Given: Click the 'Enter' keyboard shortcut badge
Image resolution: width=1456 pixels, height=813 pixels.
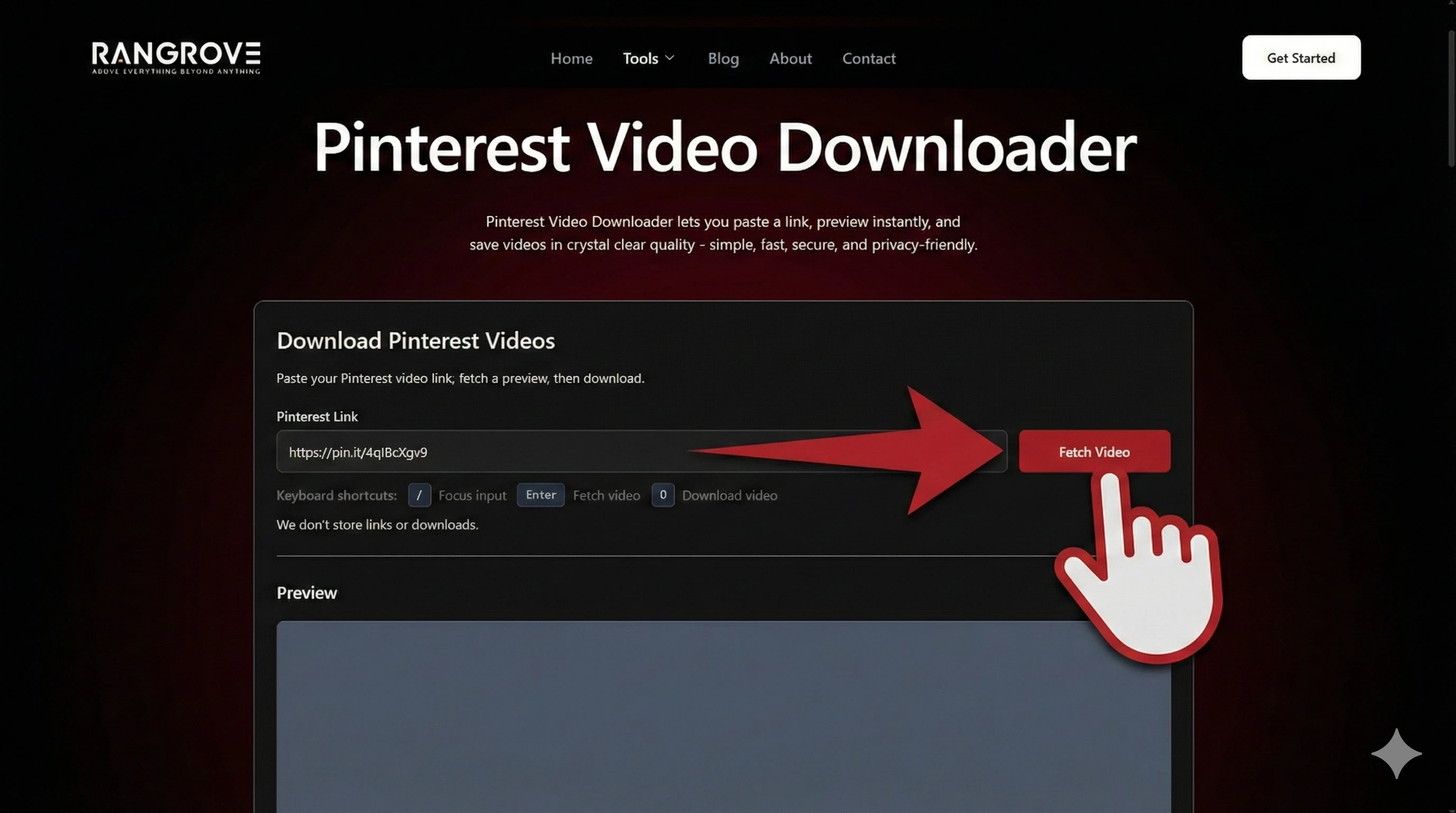Looking at the screenshot, I should click(540, 495).
